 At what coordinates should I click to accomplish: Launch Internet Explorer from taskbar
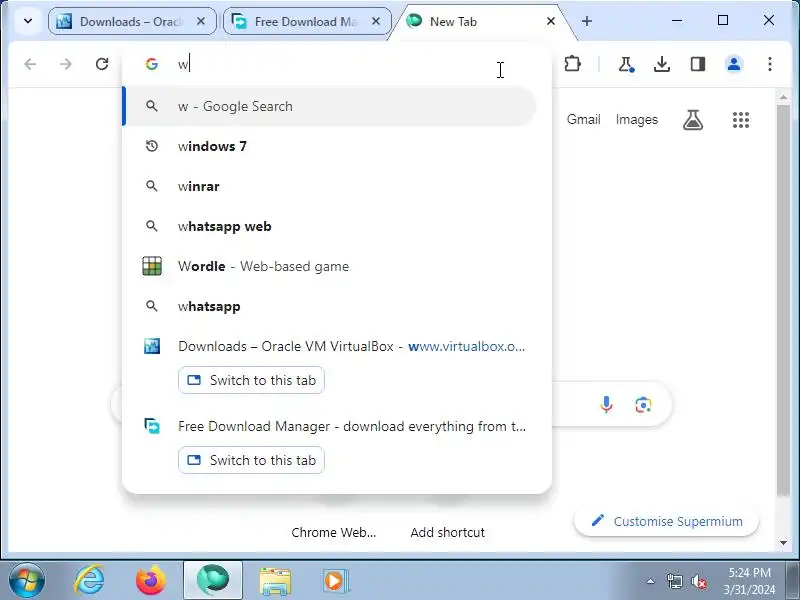(89, 581)
